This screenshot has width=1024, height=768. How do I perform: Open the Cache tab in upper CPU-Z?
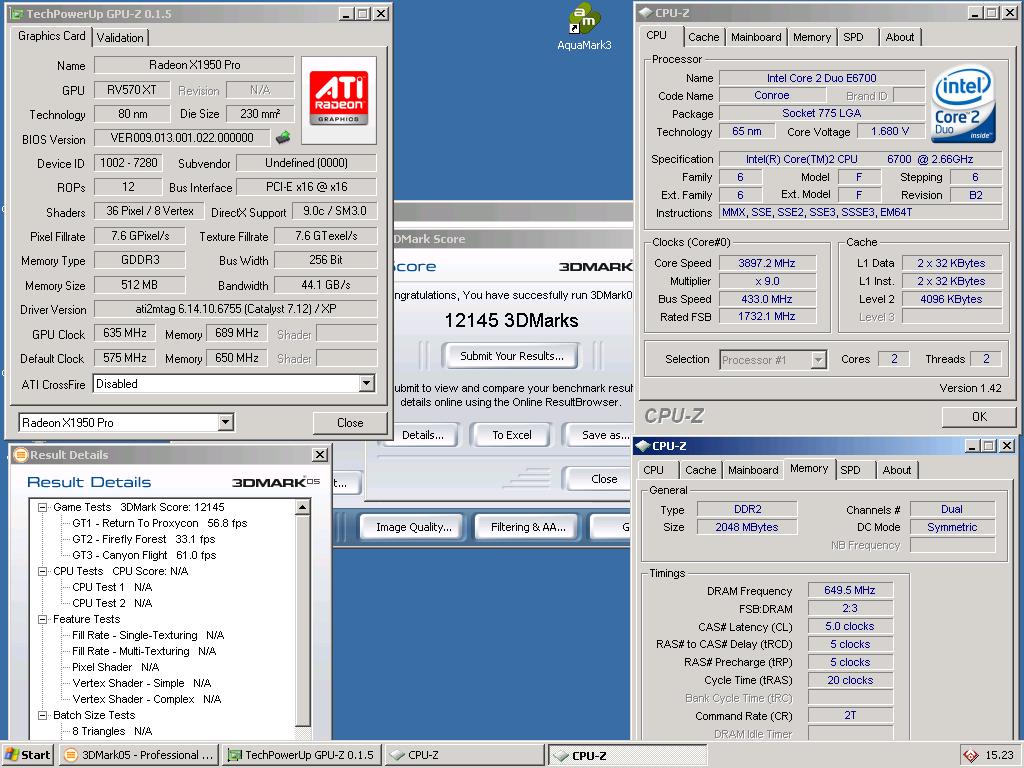coord(703,37)
